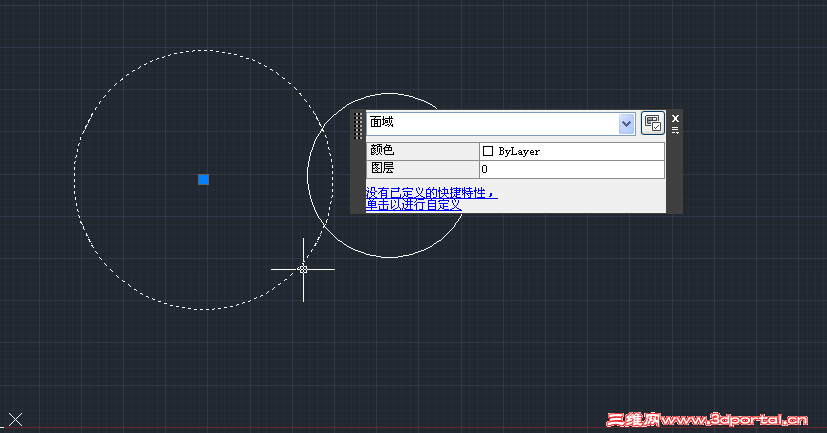Click the 单击以进行自定义 link line
827x433 pixels.
point(414,205)
